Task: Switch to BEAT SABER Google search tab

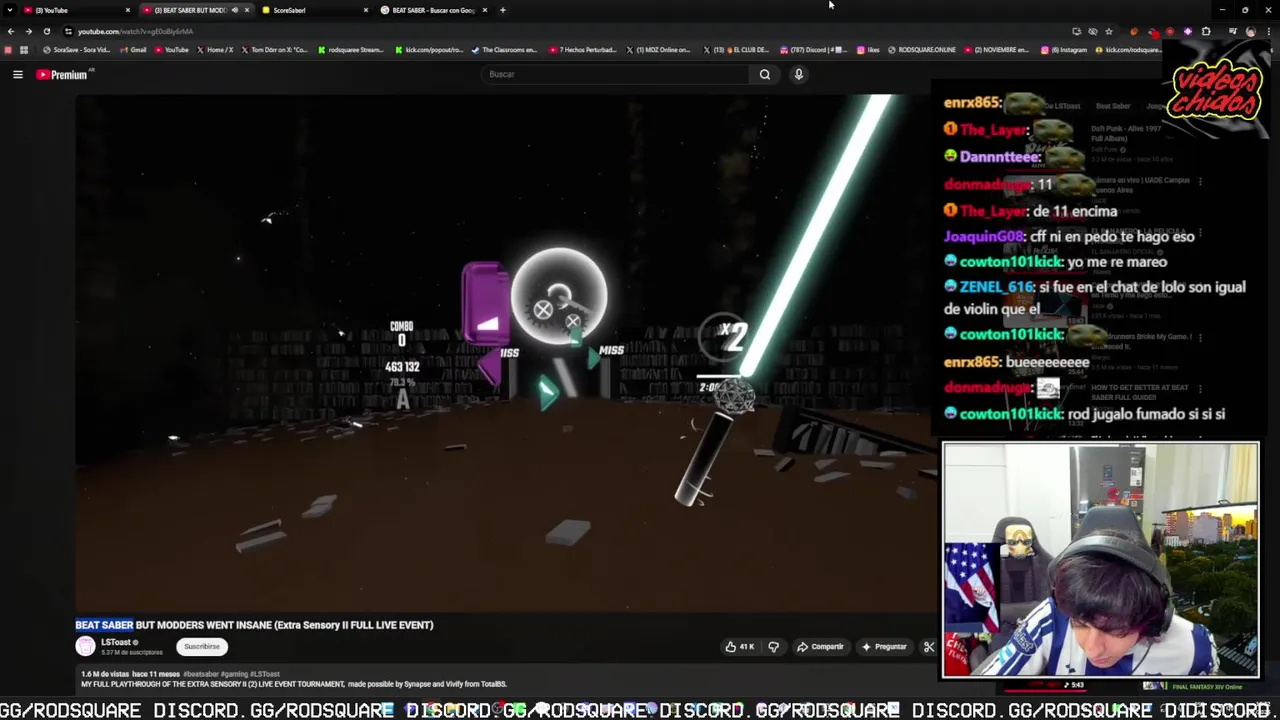Action: (432, 10)
